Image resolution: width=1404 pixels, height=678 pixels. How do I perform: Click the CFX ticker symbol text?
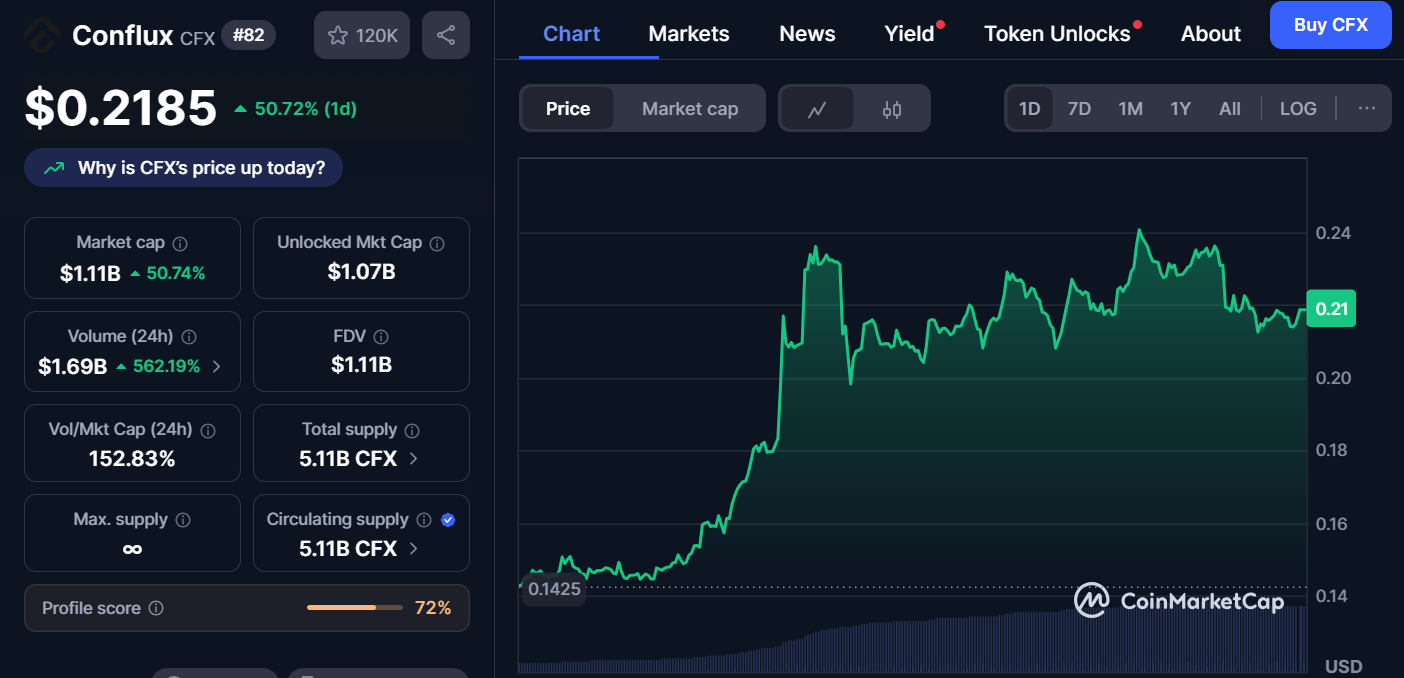pyautogui.click(x=197, y=39)
